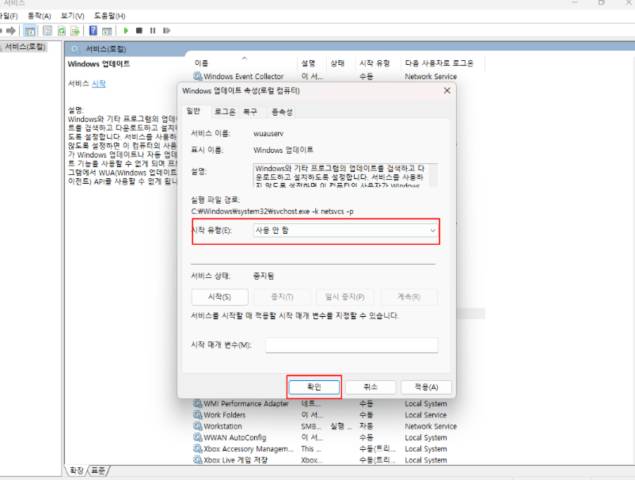Click the gear icon beside WWAN AutoConfig
Viewport: 635px width, 480px height.
(x=198, y=437)
